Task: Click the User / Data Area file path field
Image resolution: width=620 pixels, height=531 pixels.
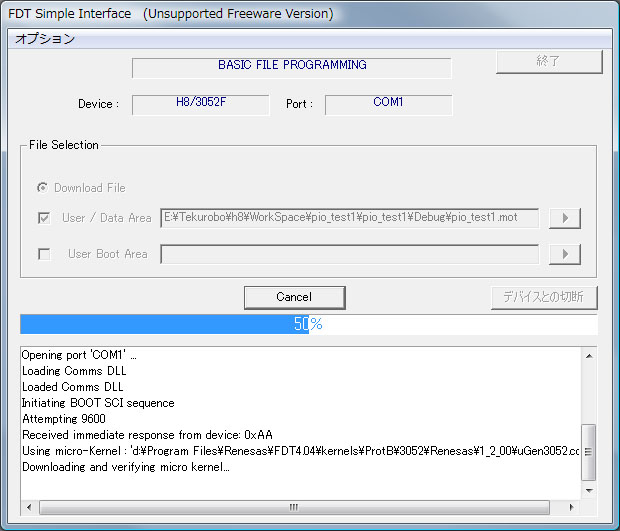Action: click(350, 218)
